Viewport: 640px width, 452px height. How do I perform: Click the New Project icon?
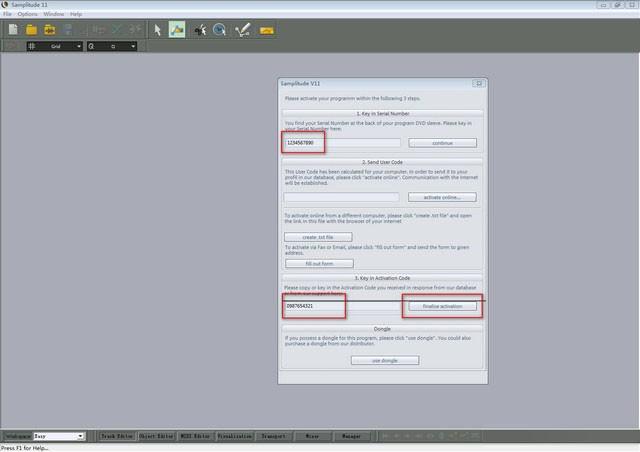point(13,30)
